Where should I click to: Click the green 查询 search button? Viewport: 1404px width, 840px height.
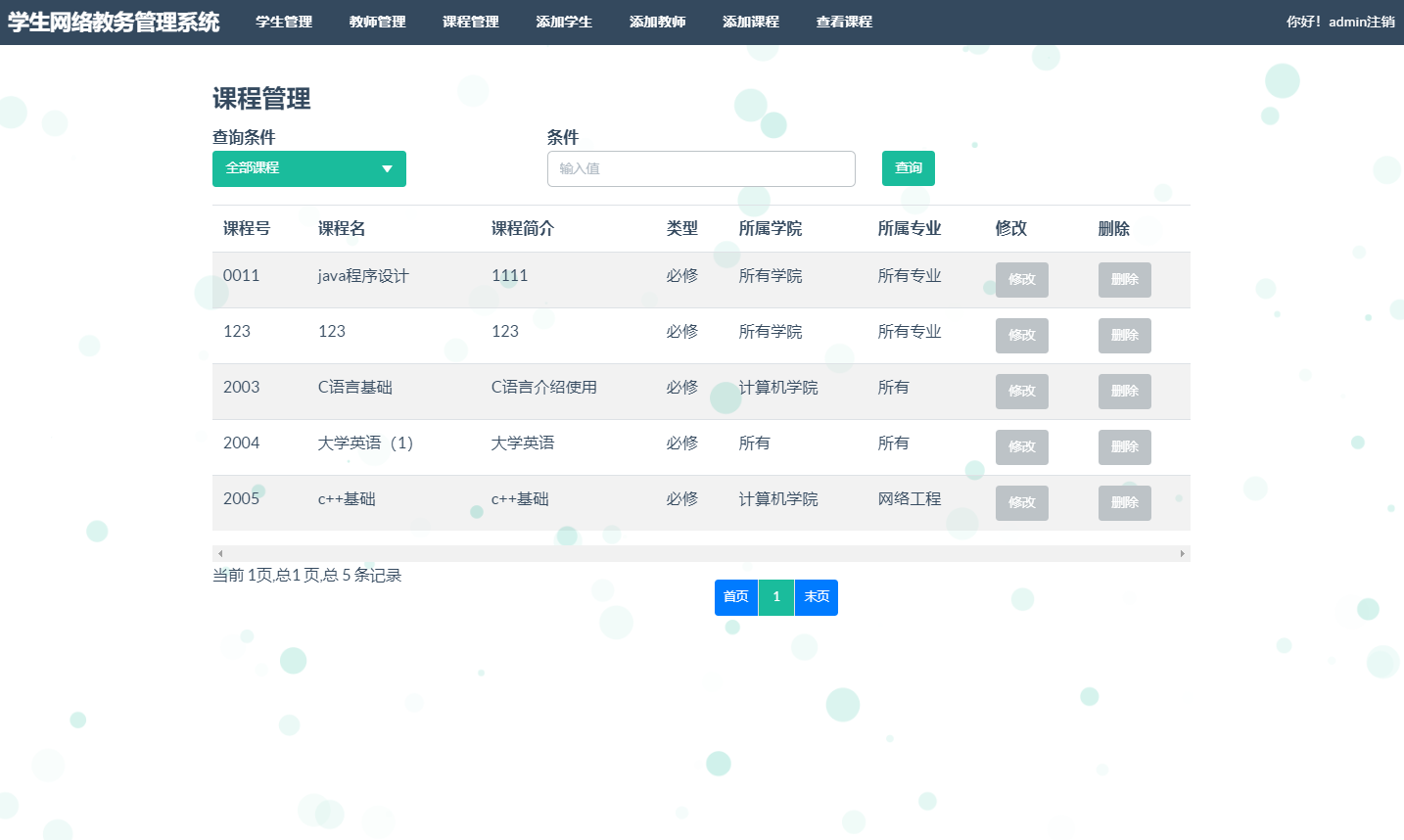908,167
